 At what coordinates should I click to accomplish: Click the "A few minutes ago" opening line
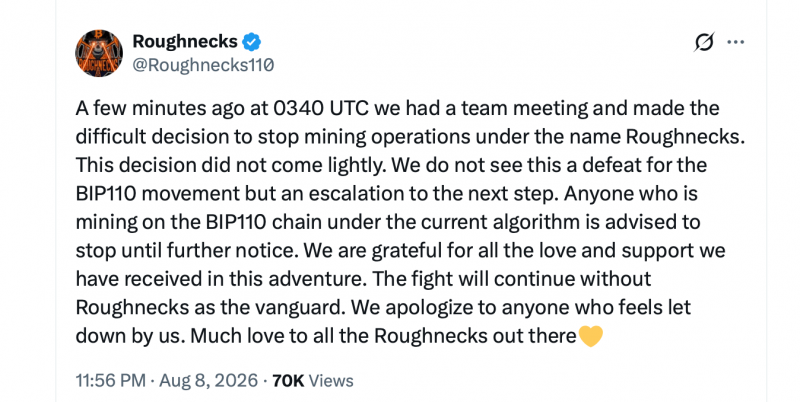click(x=158, y=109)
